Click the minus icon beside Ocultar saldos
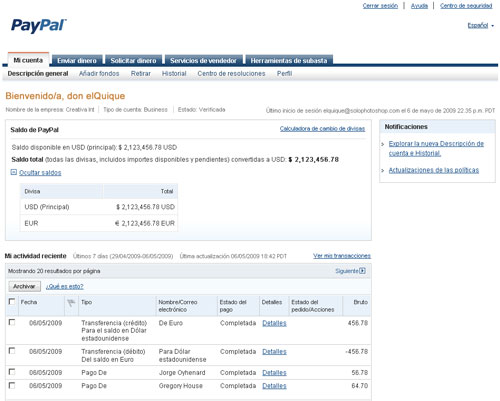 (x=14, y=172)
